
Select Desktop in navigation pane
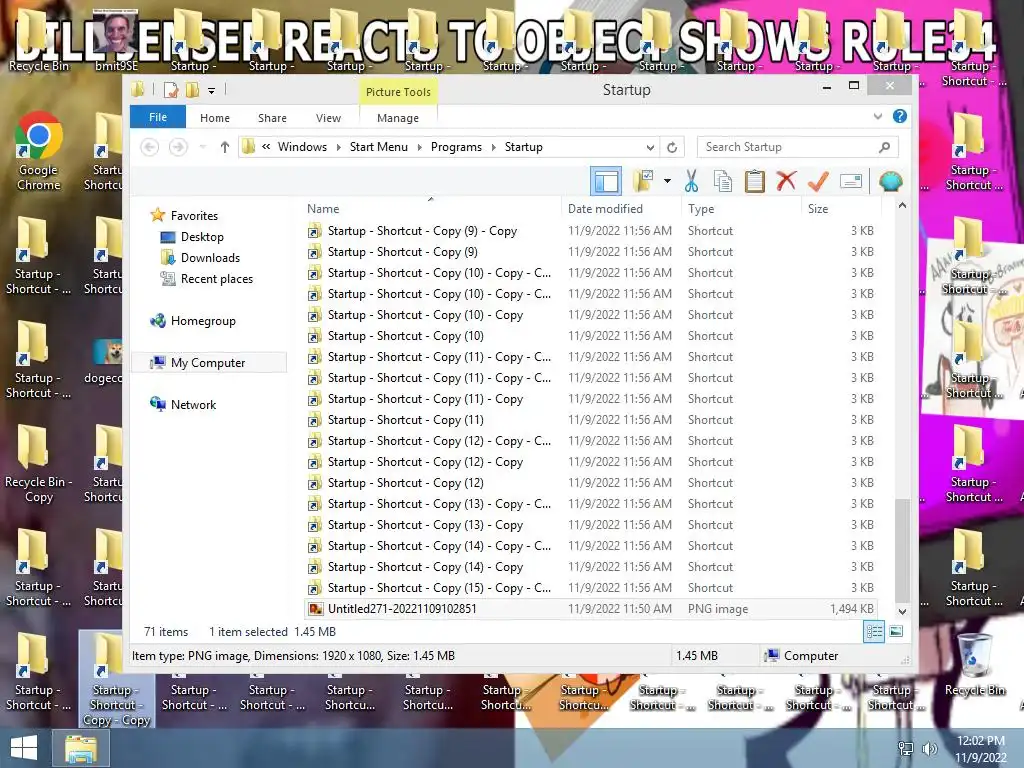(202, 236)
